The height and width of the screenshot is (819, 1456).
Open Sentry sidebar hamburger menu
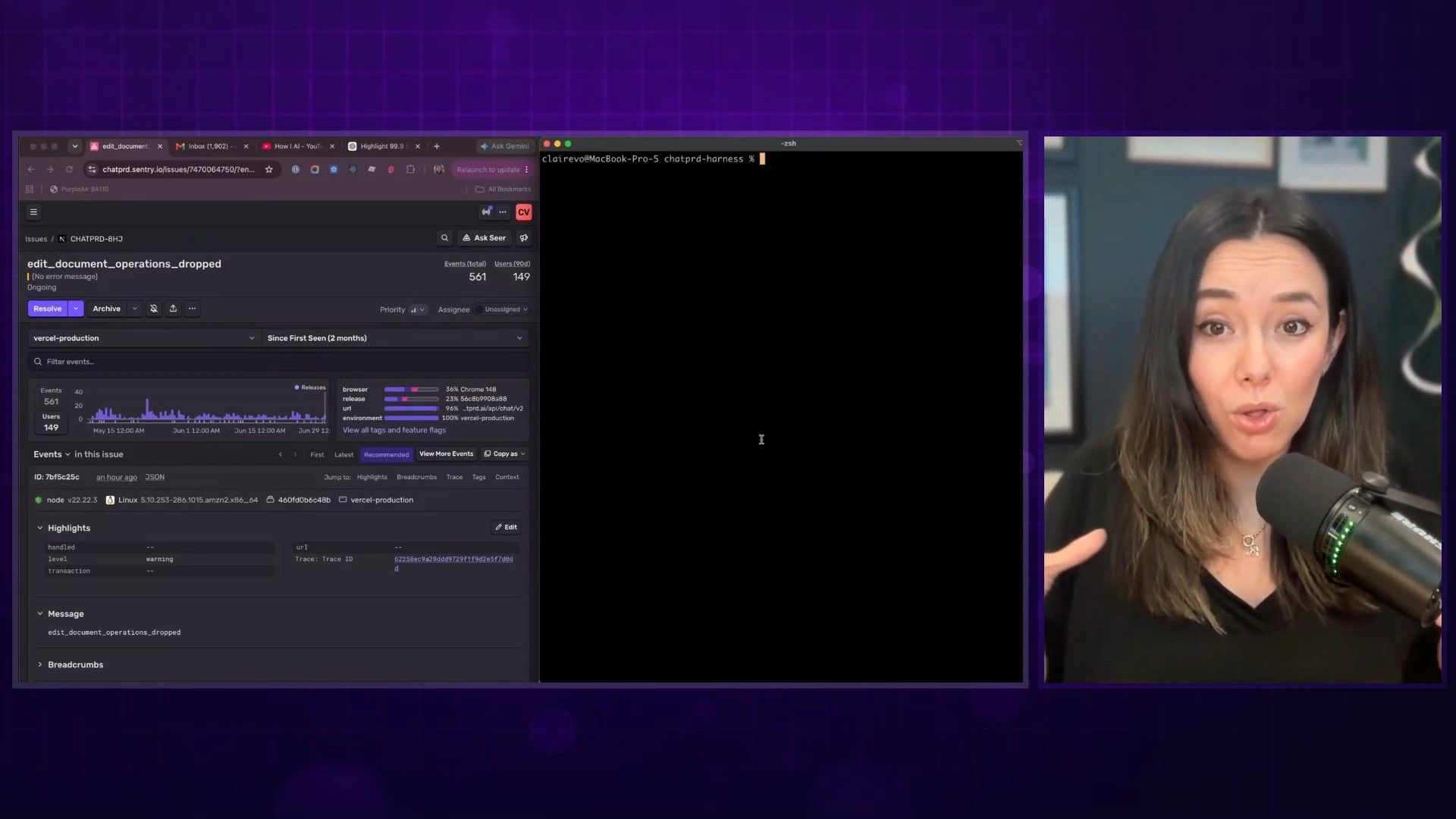tap(33, 212)
